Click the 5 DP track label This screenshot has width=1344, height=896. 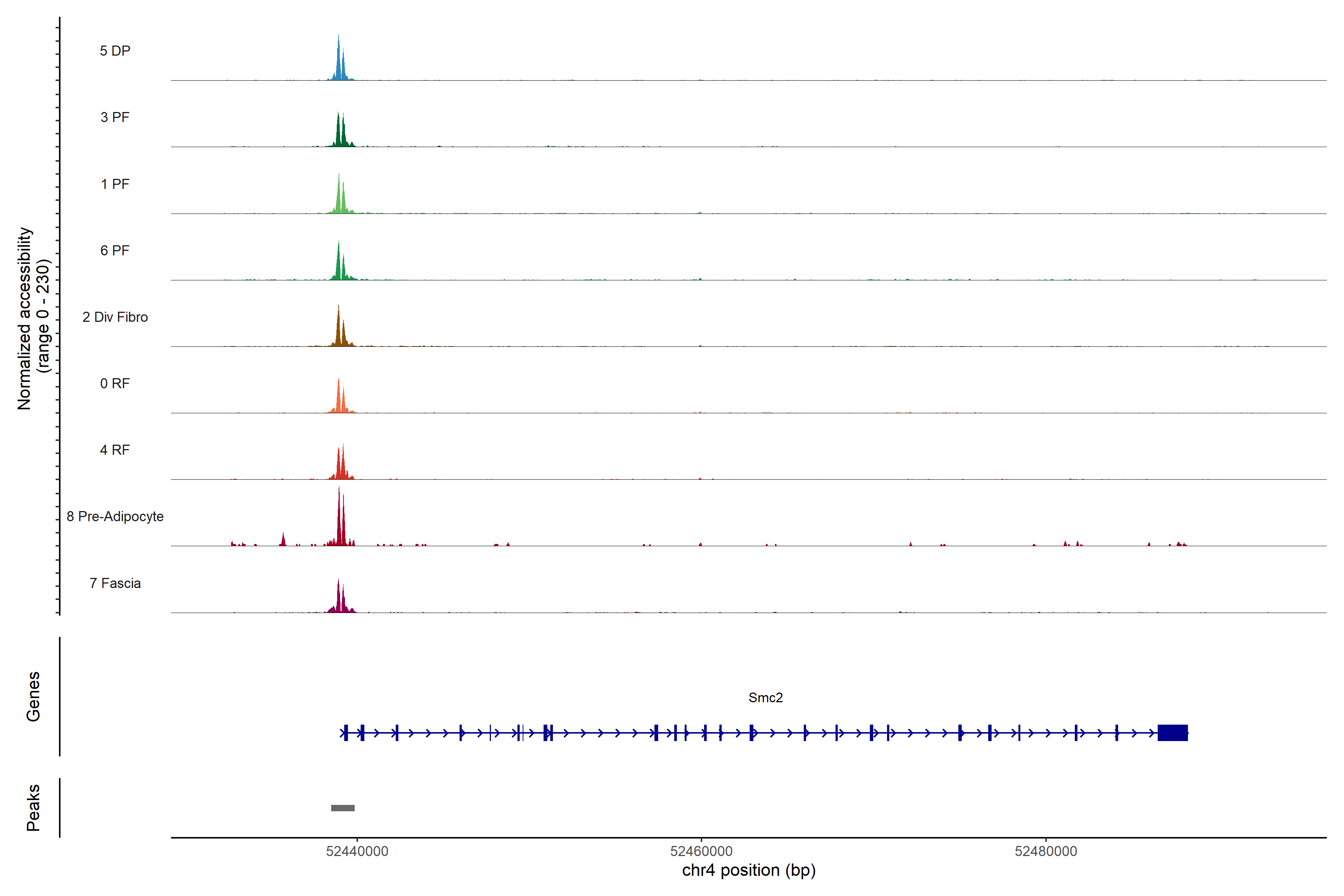pos(115,51)
